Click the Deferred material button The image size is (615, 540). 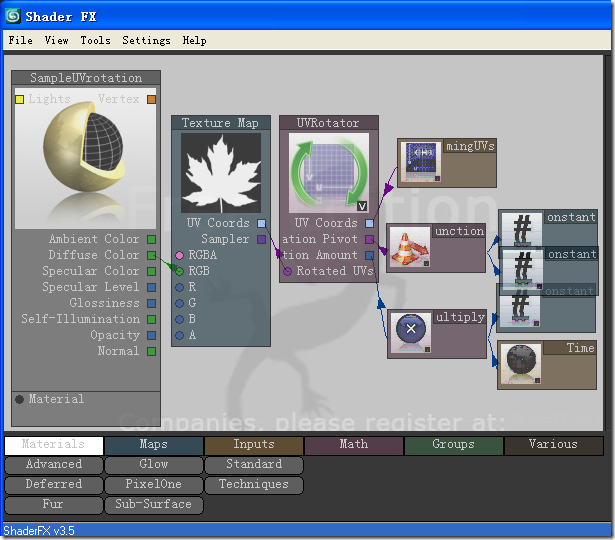coord(54,485)
